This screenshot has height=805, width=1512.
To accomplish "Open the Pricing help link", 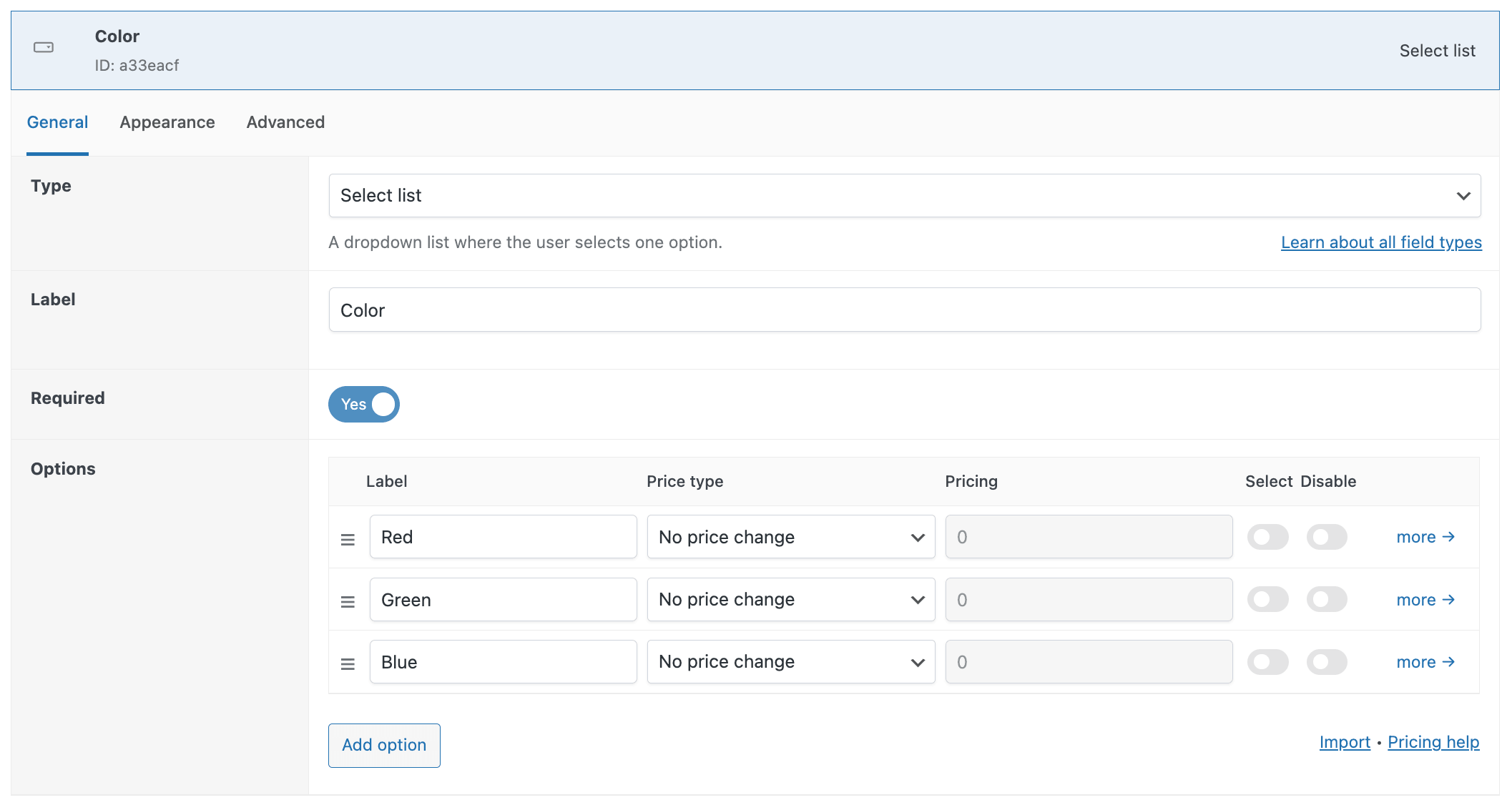I will coord(1433,742).
